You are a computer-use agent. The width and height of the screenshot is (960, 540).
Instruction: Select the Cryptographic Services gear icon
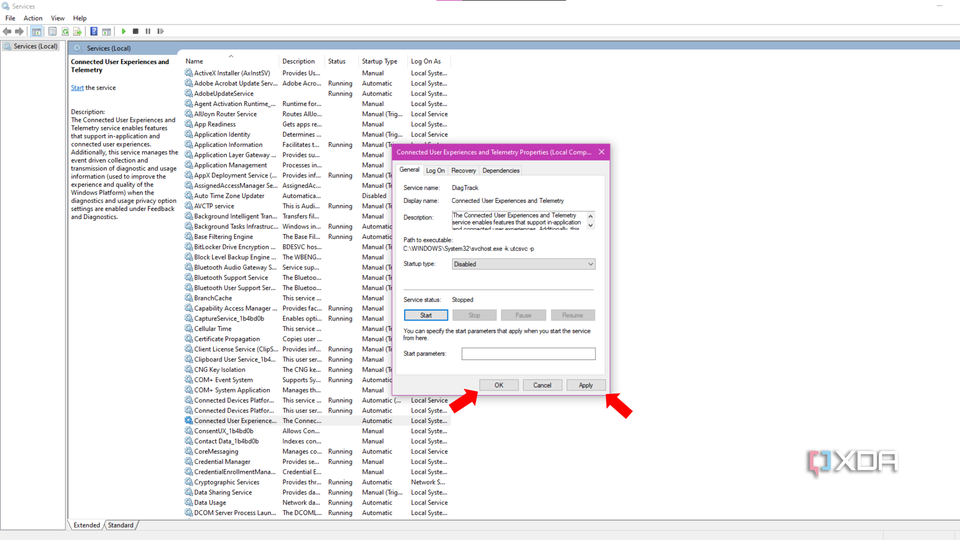[189, 482]
